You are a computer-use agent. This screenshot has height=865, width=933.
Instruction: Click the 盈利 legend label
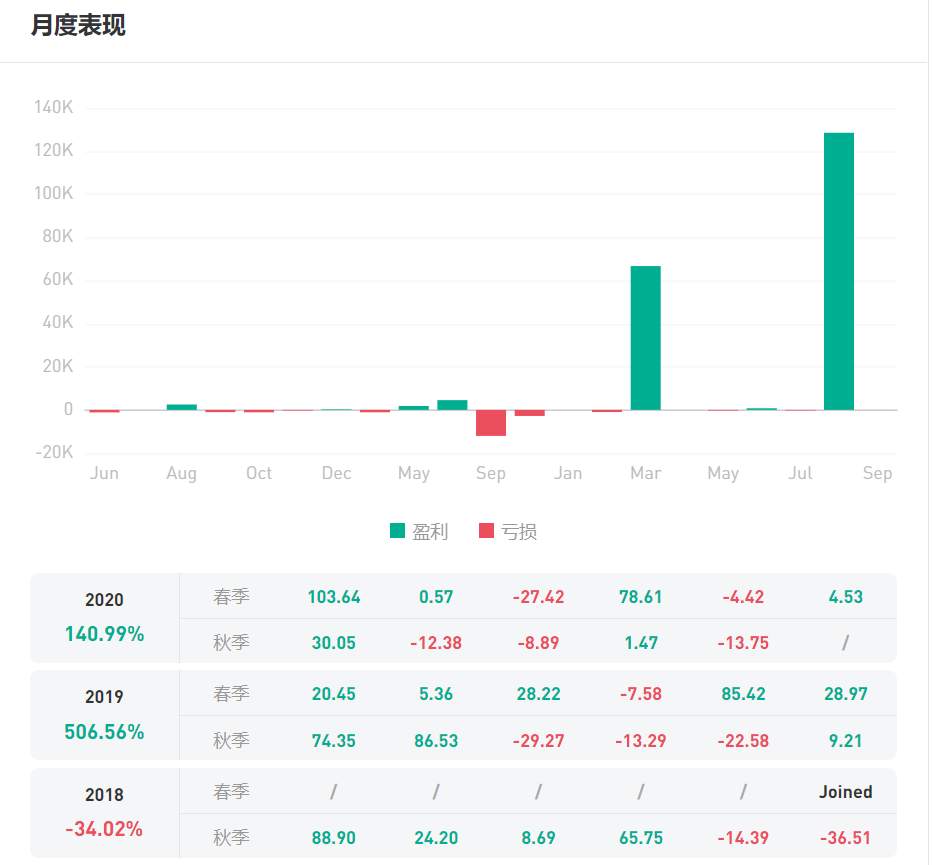point(430,531)
